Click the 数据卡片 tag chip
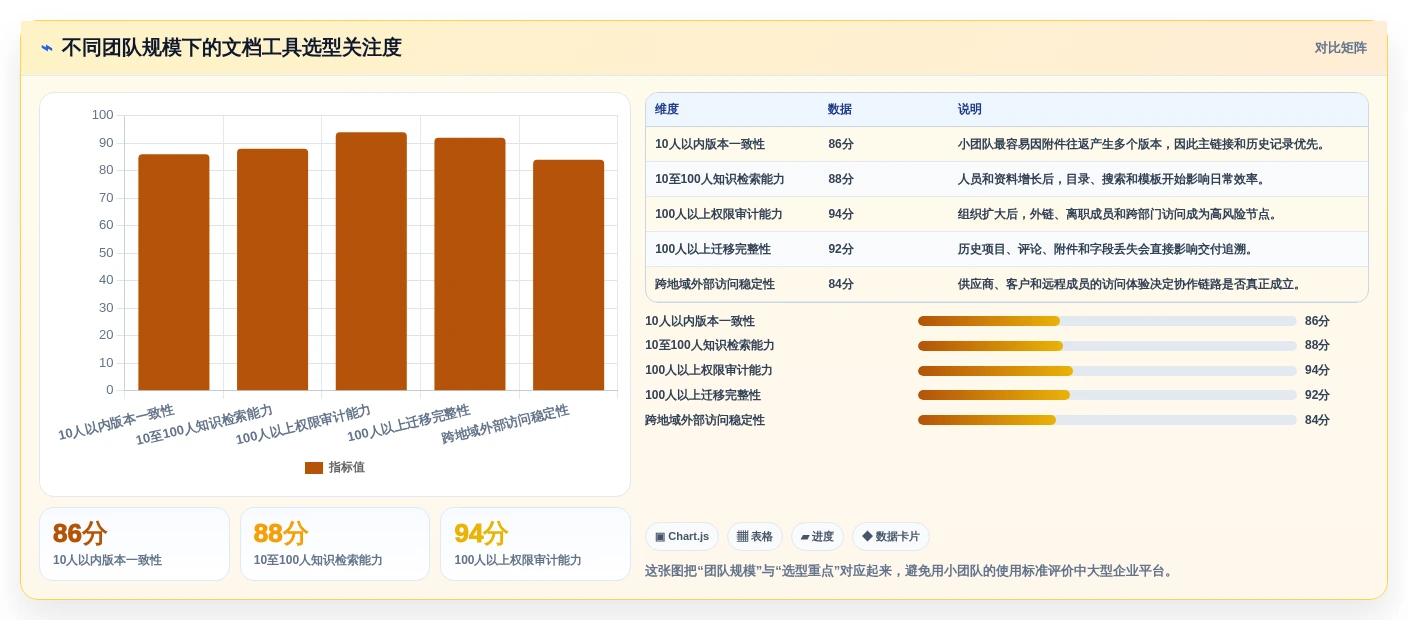Viewport: 1408px width, 620px height. pyautogui.click(x=891, y=537)
